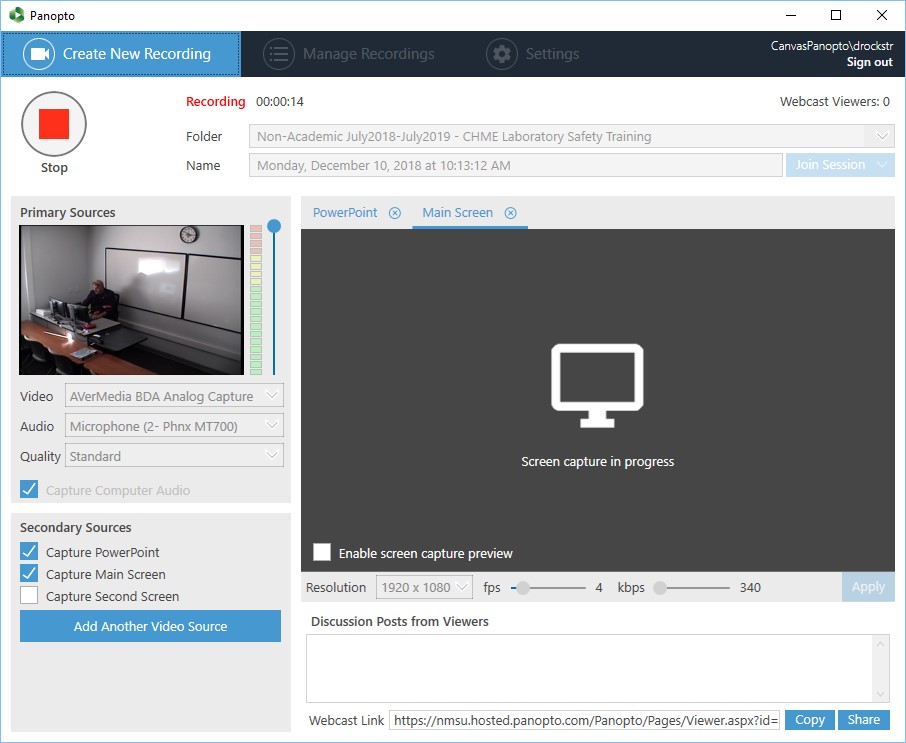The width and height of the screenshot is (906, 743).
Task: Click the camera icon on Create New Recording
Action: 39,54
